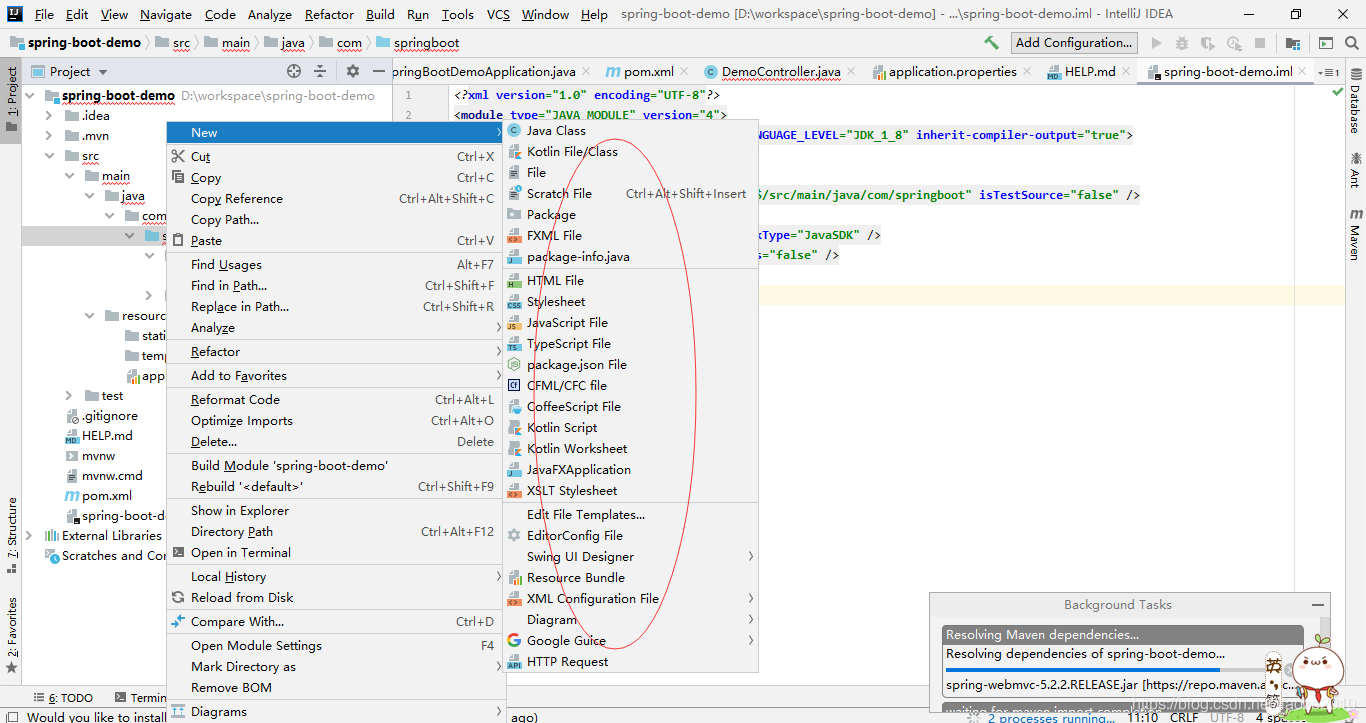1366x723 pixels.
Task: Click the 2 processes running link
Action: point(1051,717)
